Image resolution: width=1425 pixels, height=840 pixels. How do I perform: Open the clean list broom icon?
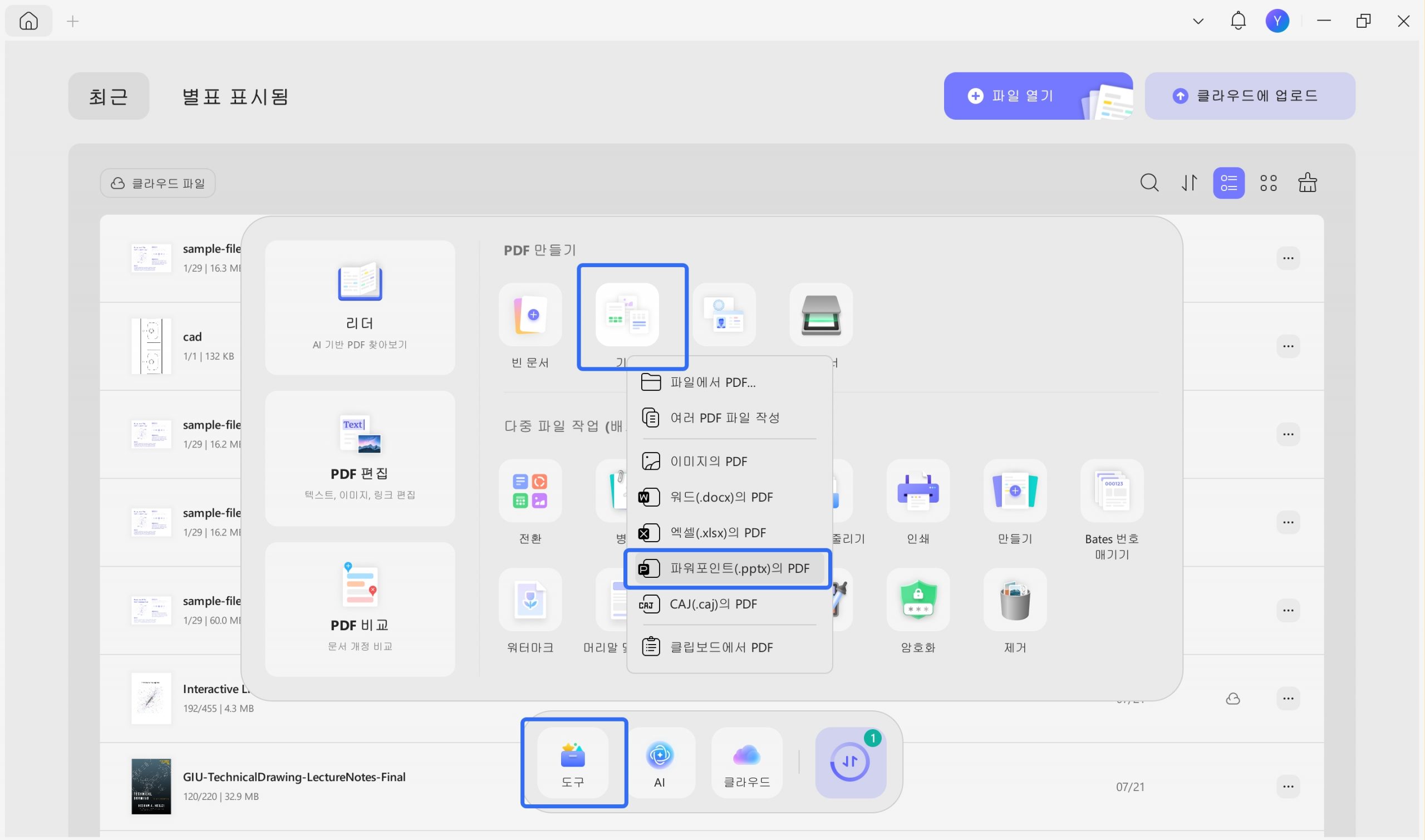1308,183
